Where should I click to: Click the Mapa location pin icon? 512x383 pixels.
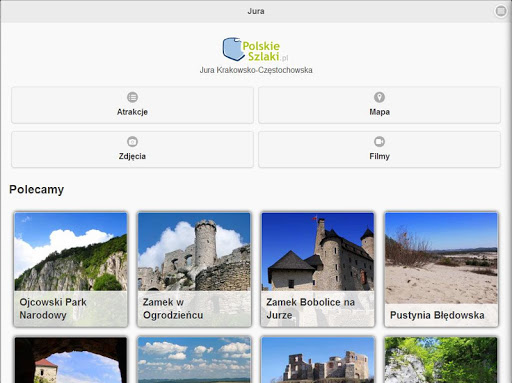coord(379,97)
